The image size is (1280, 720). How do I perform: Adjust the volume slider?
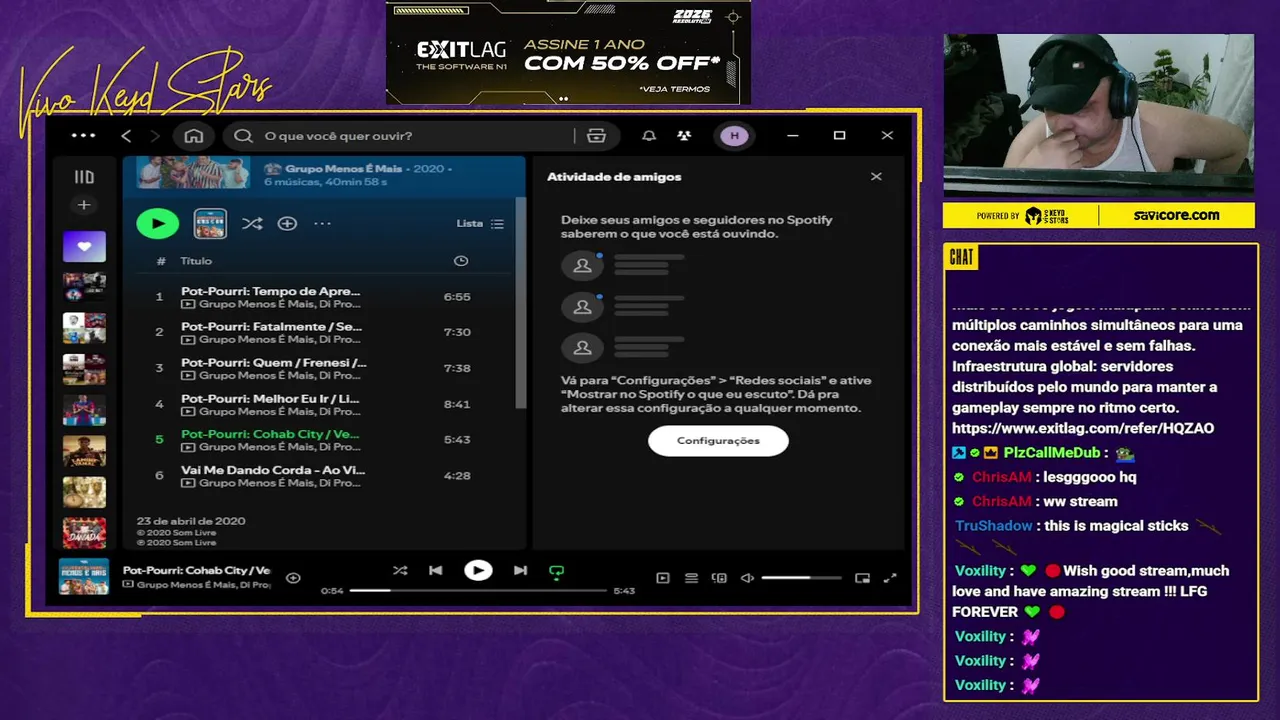tap(801, 578)
